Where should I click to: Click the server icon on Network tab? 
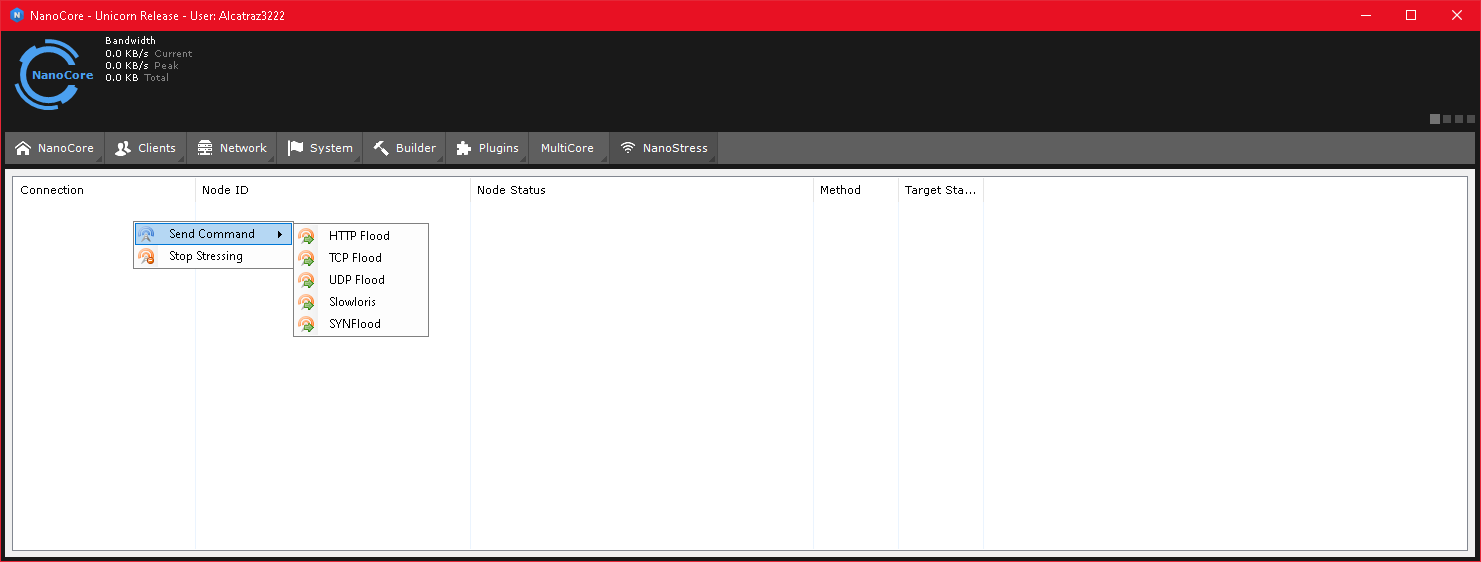(x=205, y=148)
